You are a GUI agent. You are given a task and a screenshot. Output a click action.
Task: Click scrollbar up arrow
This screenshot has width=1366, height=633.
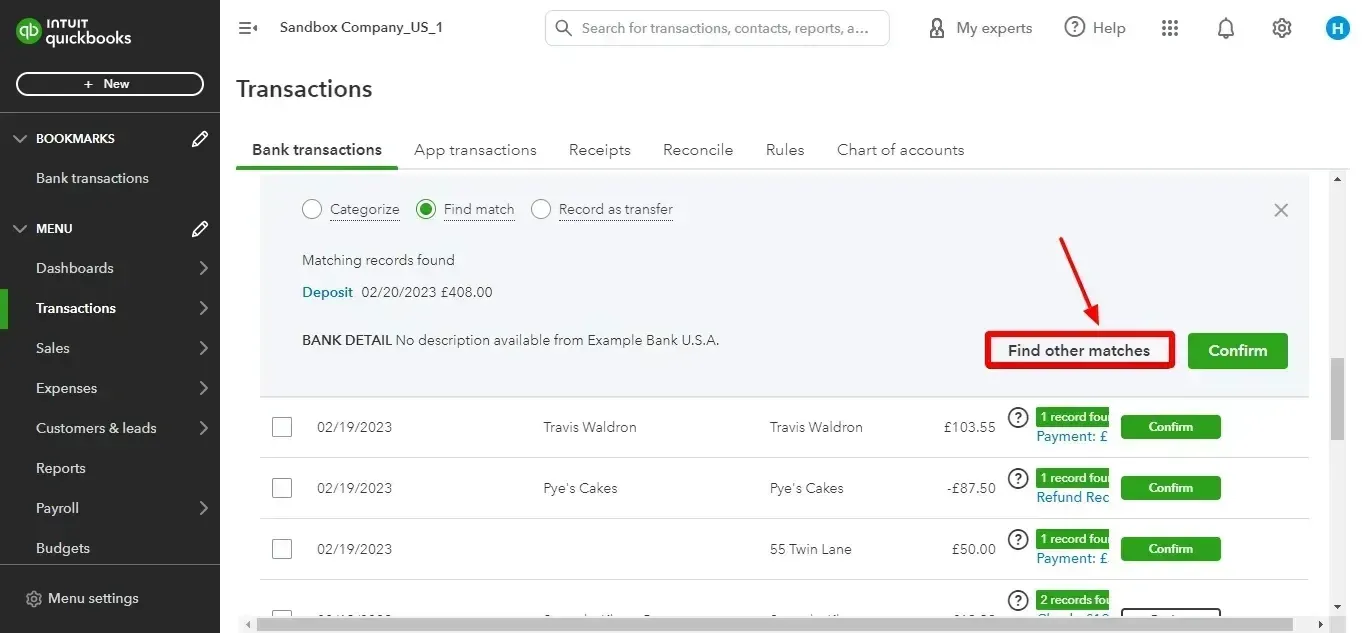[1338, 180]
